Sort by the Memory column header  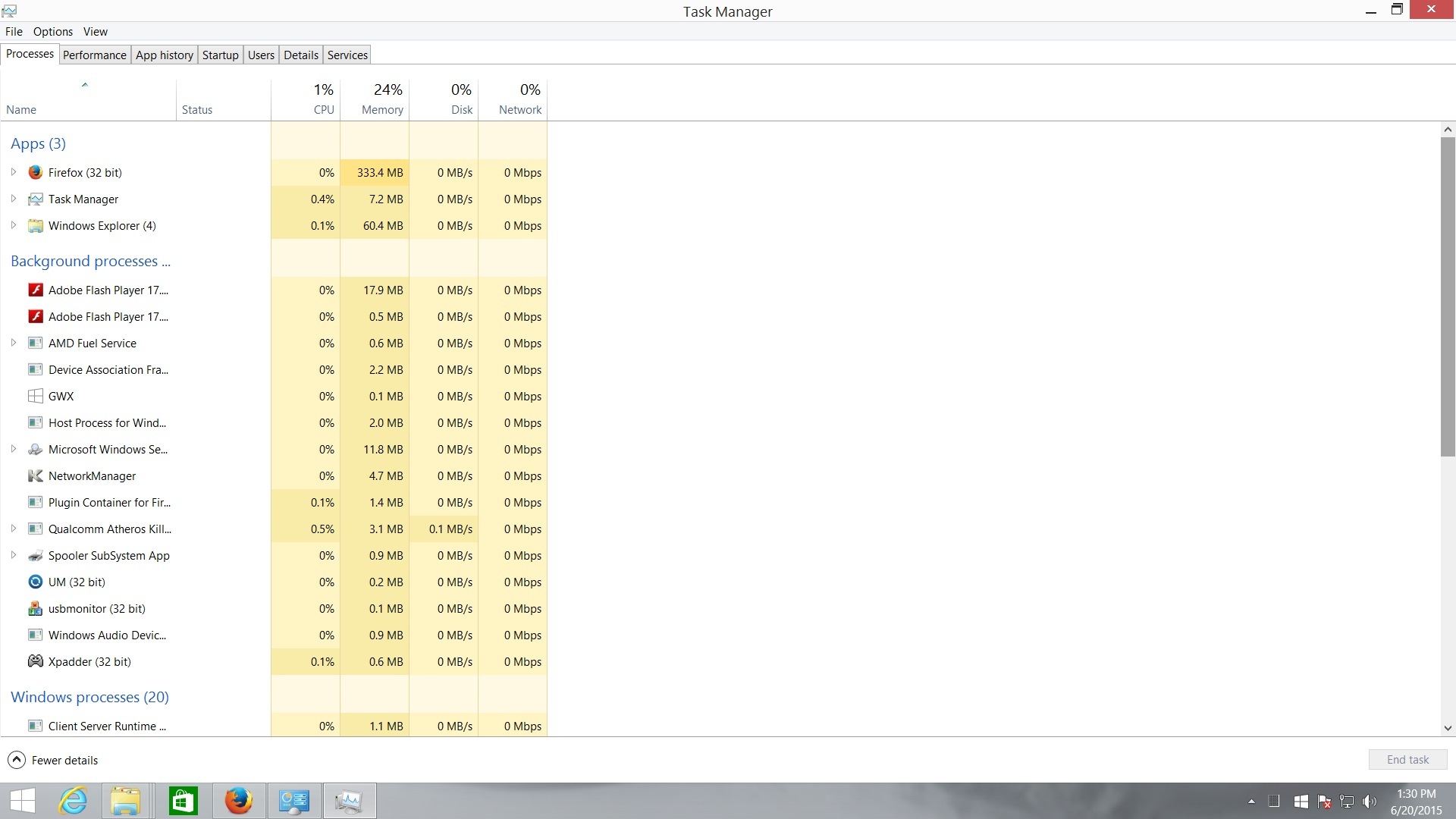pos(375,99)
